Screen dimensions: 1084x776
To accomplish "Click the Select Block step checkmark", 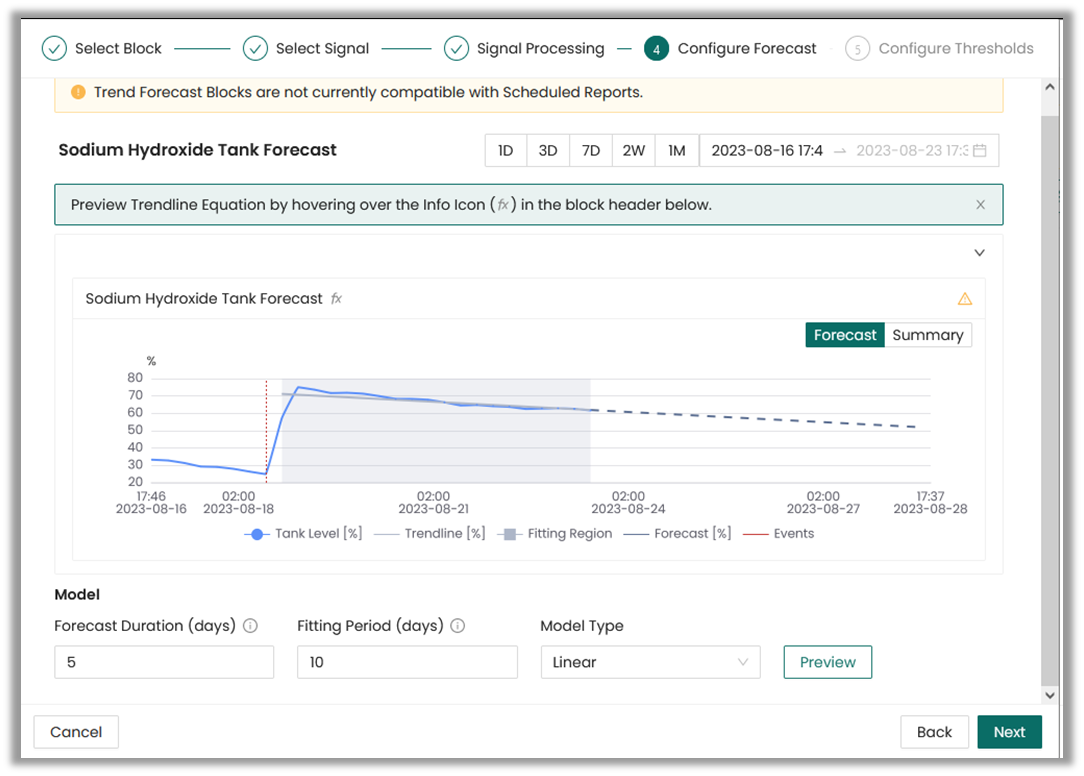I will (x=54, y=48).
